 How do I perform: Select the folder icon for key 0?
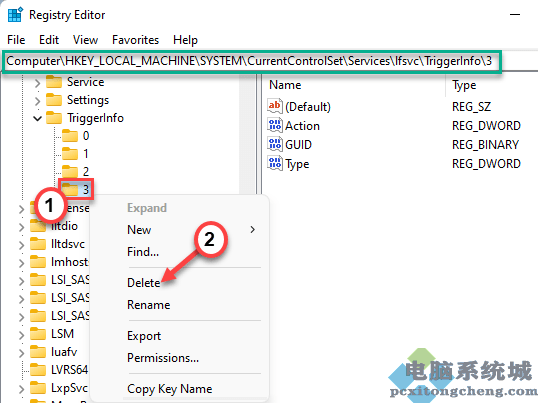point(70,136)
